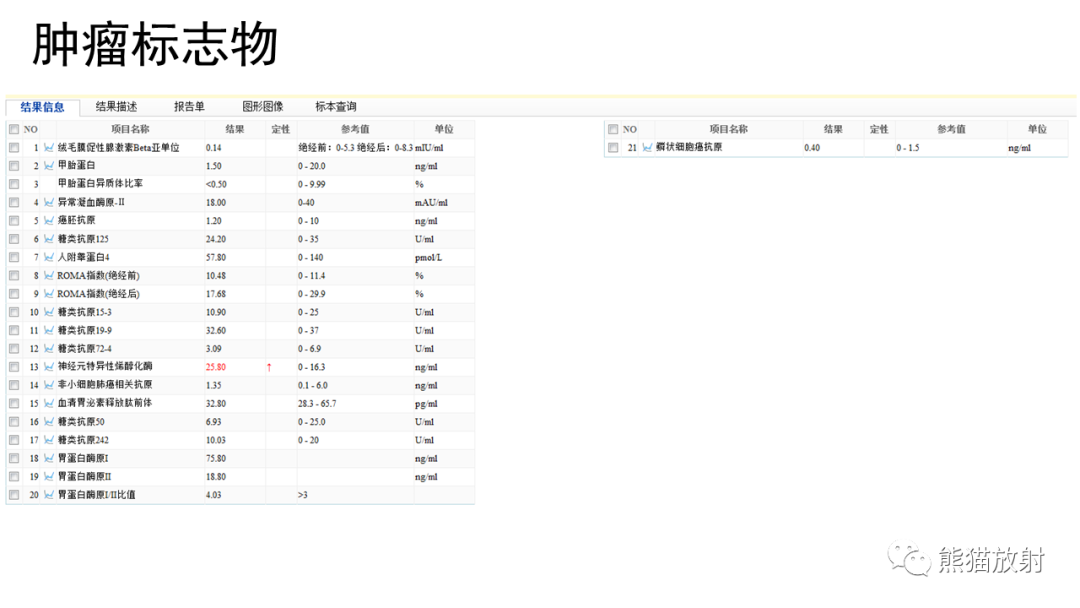Select the result value 57.80

coord(216,258)
